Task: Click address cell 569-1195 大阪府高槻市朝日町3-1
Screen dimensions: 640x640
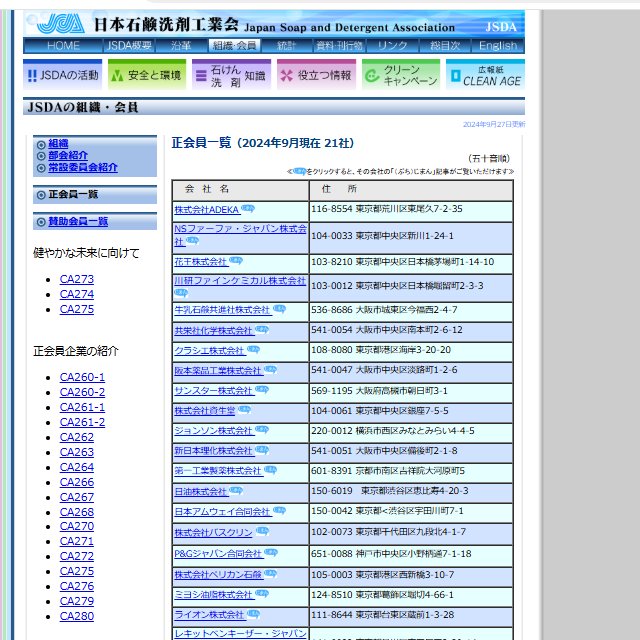Action: 411,391
